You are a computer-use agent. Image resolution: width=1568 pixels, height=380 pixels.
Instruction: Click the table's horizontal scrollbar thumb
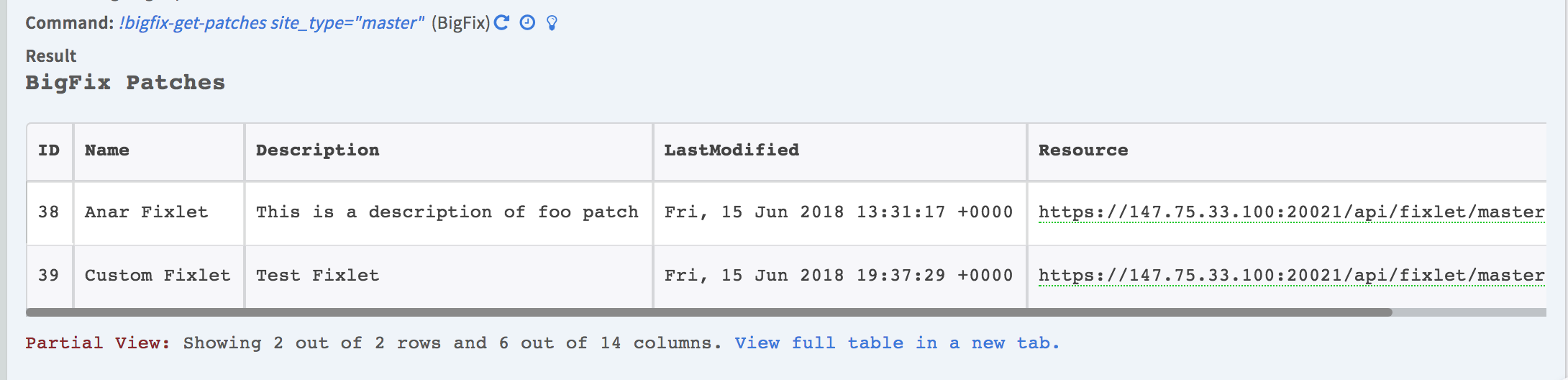click(x=708, y=312)
